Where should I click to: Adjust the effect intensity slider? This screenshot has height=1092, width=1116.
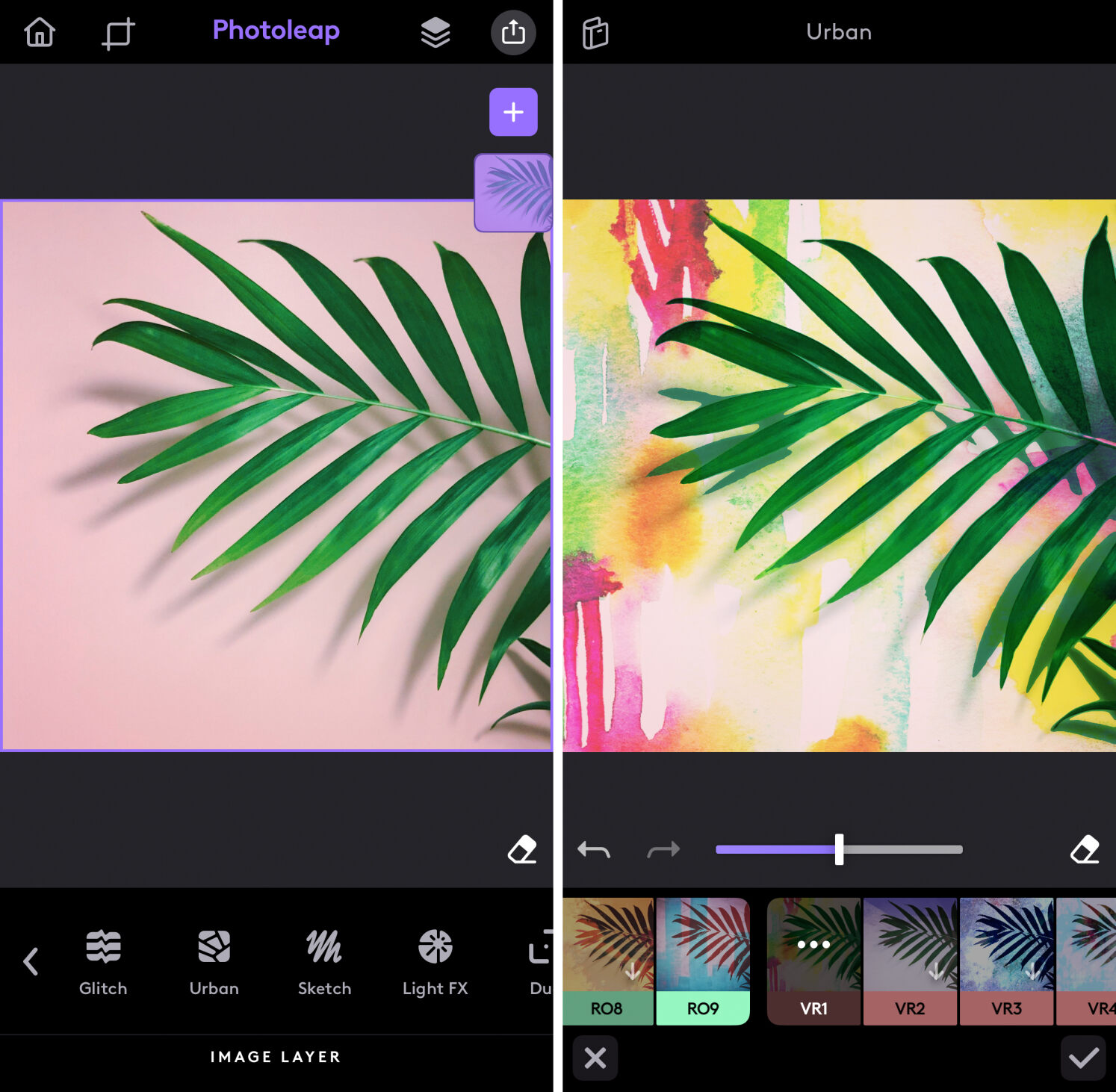pos(839,849)
